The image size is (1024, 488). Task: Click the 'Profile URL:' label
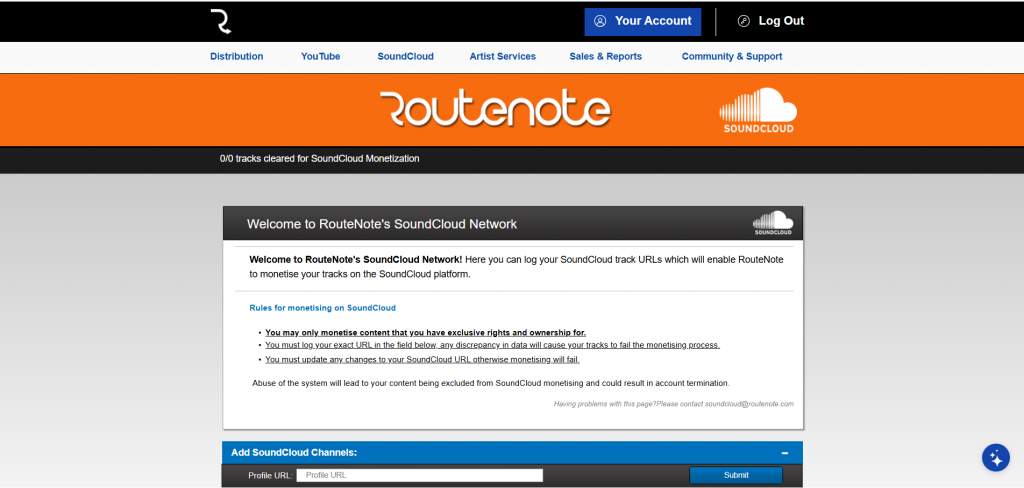pyautogui.click(x=270, y=476)
